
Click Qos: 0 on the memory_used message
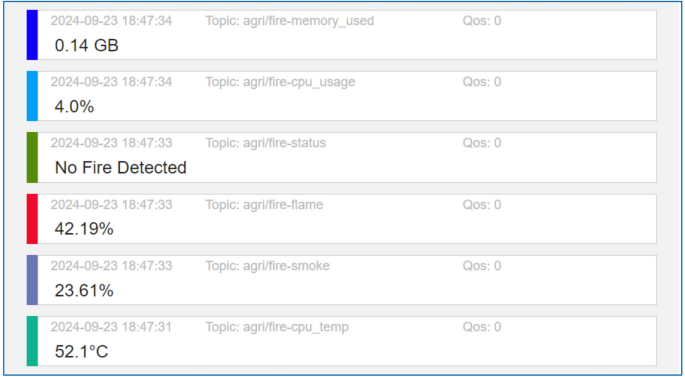482,21
